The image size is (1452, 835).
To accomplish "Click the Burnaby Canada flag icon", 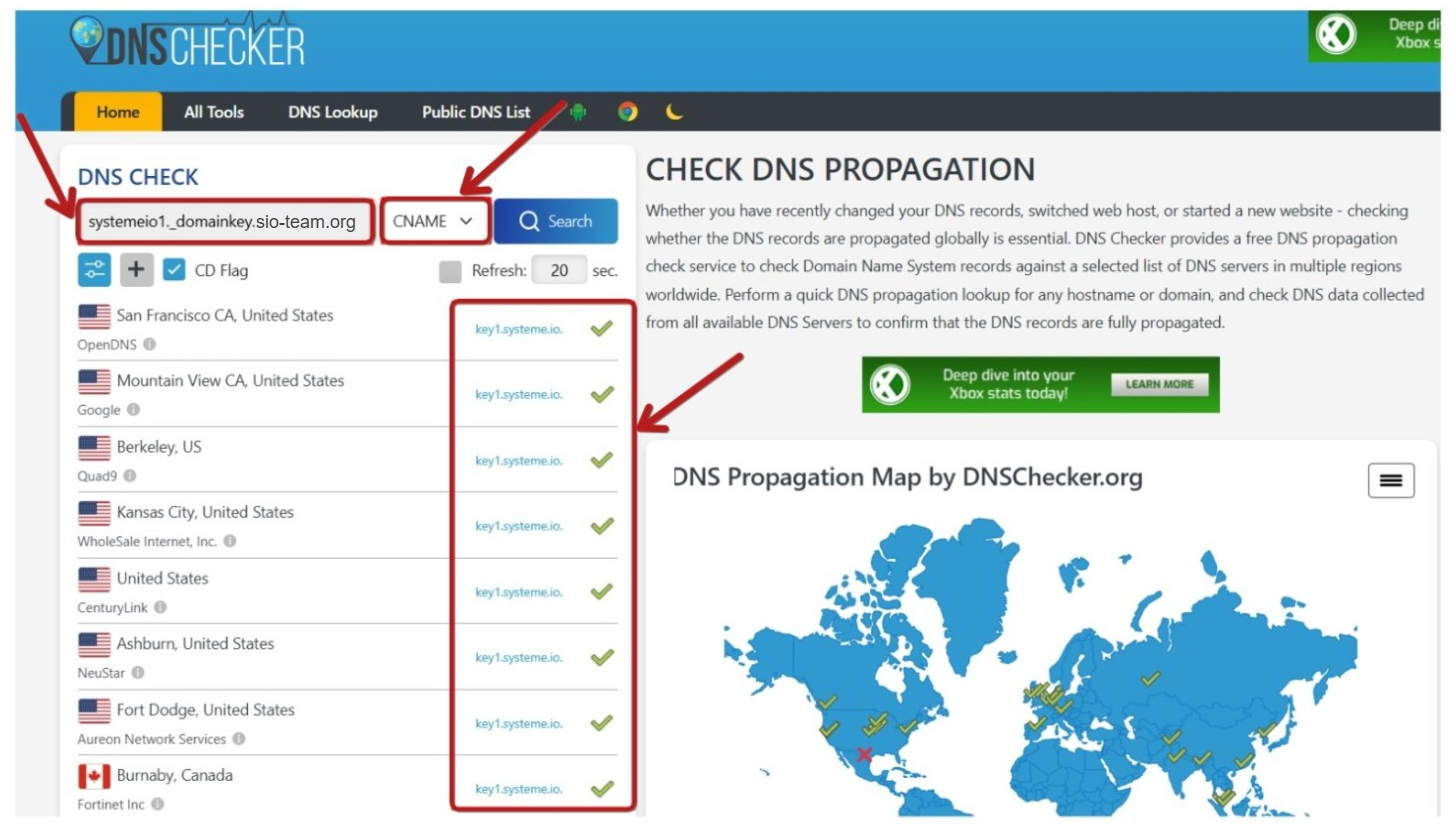I will pos(94,776).
